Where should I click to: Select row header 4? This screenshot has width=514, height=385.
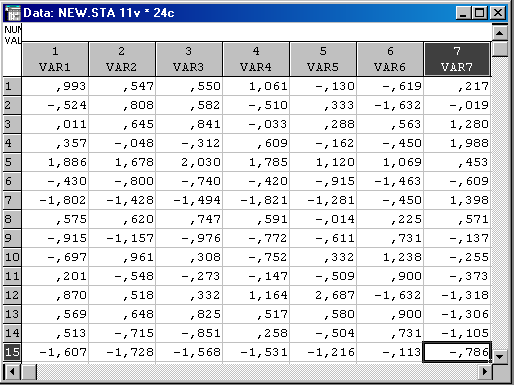(x=12, y=143)
